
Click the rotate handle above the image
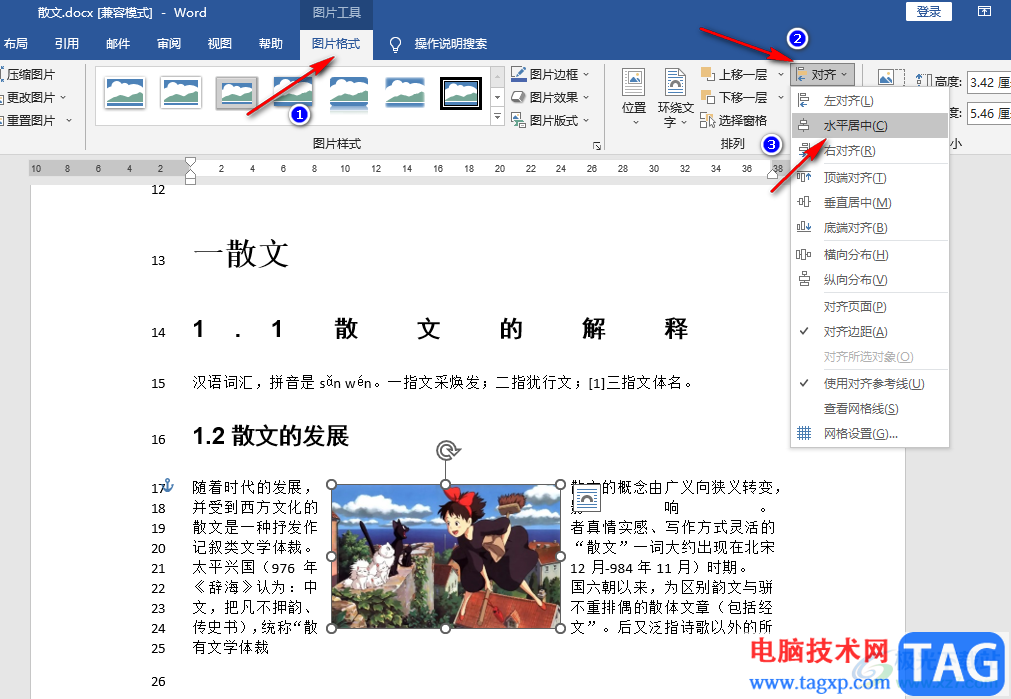[x=447, y=451]
